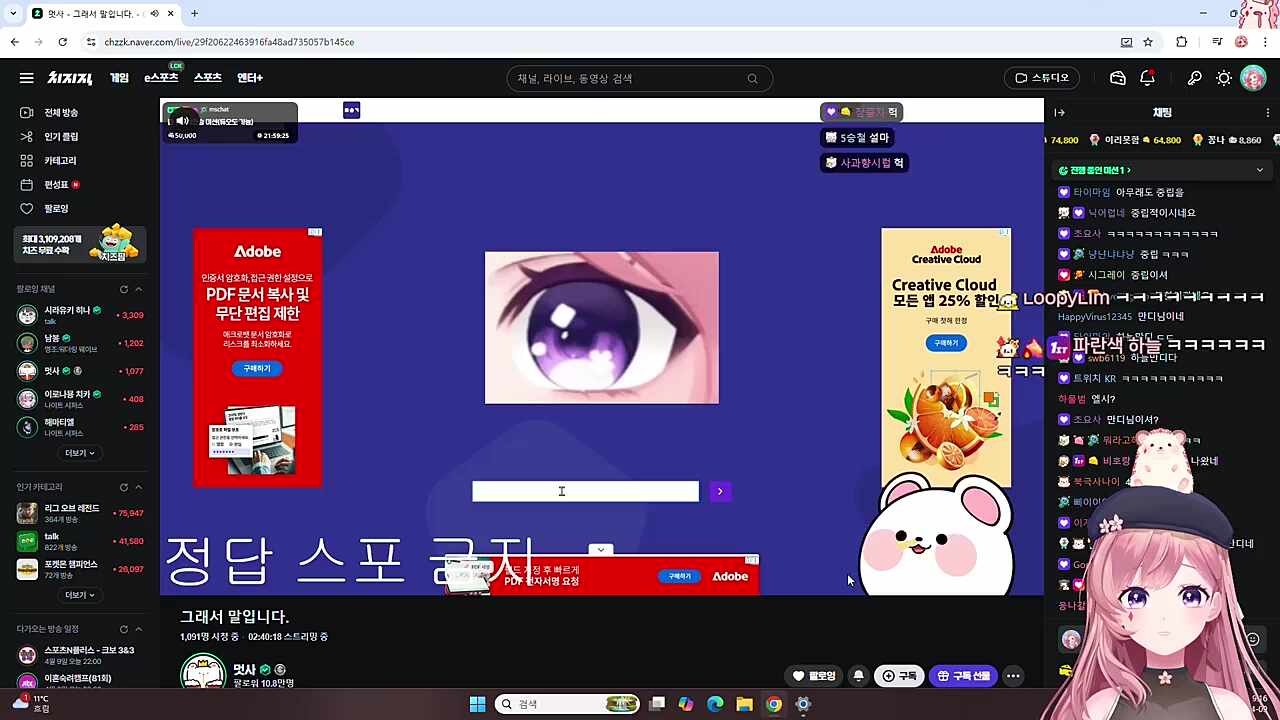Open the 엔터+ tab in the top navigation
1280x720 pixels.
(250, 78)
